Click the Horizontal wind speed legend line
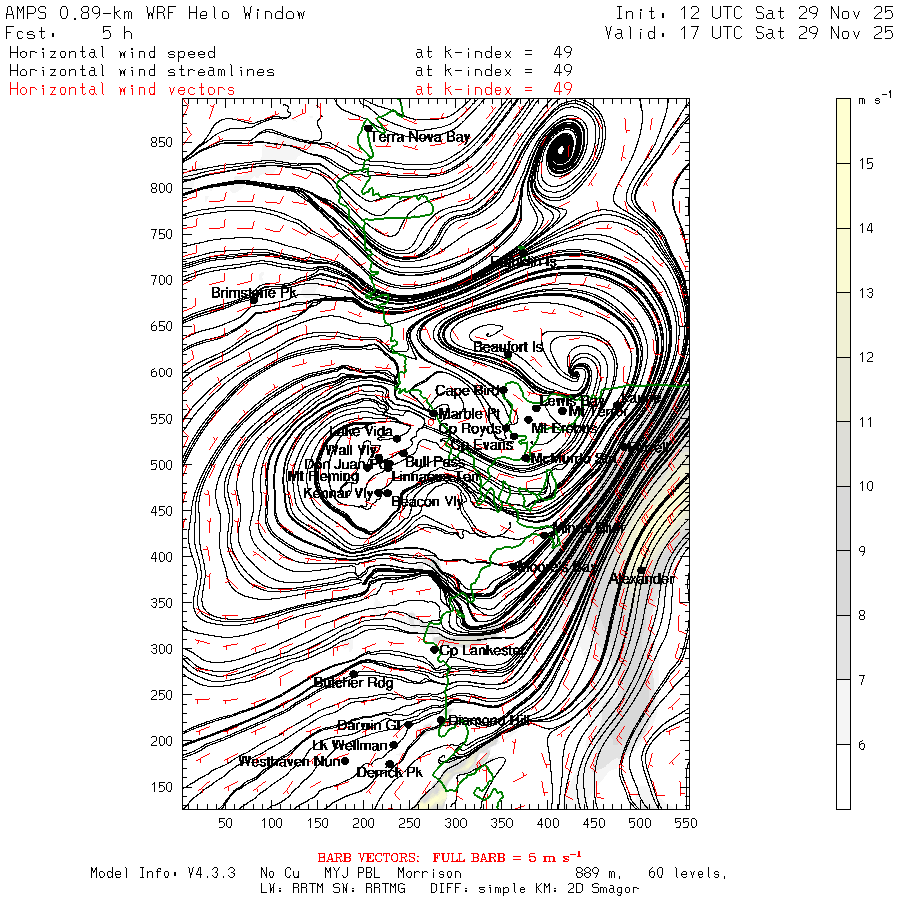This screenshot has width=900, height=900. (112, 53)
